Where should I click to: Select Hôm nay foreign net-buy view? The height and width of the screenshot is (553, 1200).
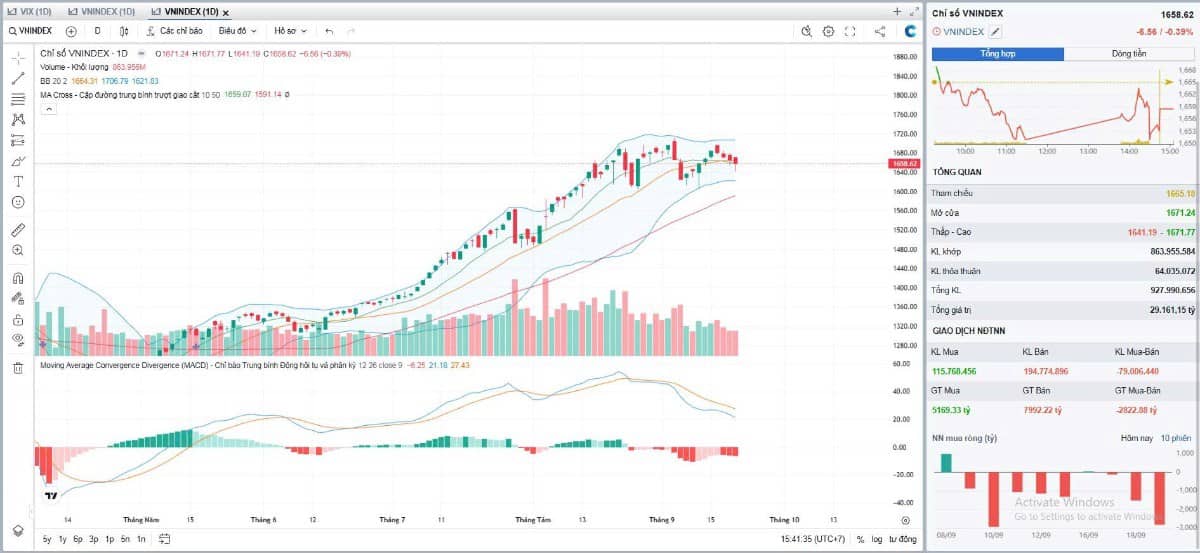pos(1136,438)
